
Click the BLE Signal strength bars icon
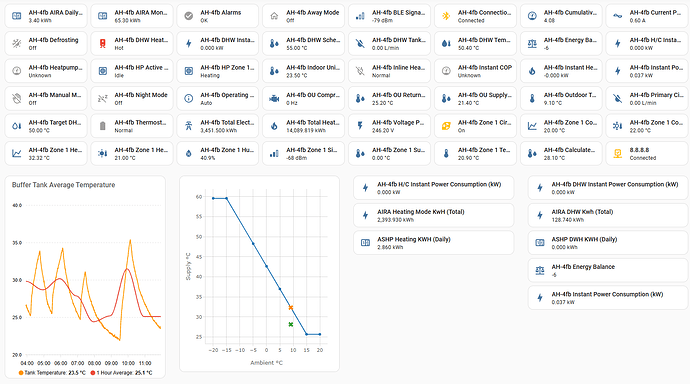click(360, 16)
